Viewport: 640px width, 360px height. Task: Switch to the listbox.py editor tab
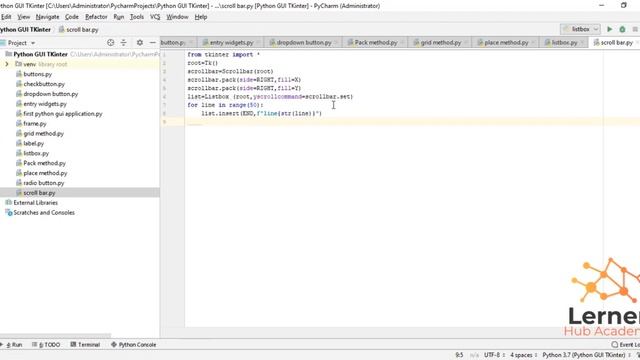pyautogui.click(x=564, y=42)
